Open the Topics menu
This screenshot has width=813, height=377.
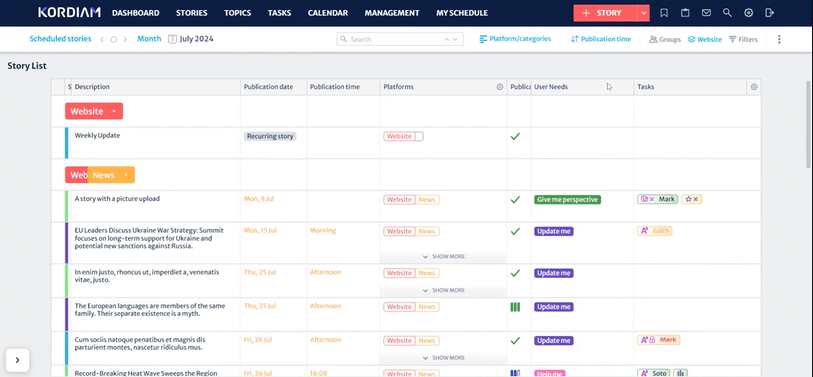pos(237,13)
